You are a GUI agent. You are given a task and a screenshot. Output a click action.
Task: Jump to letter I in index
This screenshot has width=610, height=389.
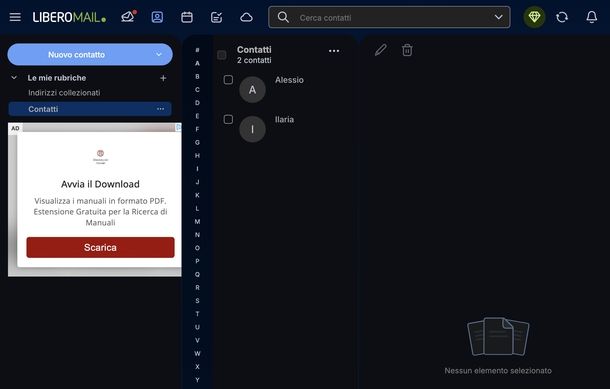pyautogui.click(x=197, y=169)
